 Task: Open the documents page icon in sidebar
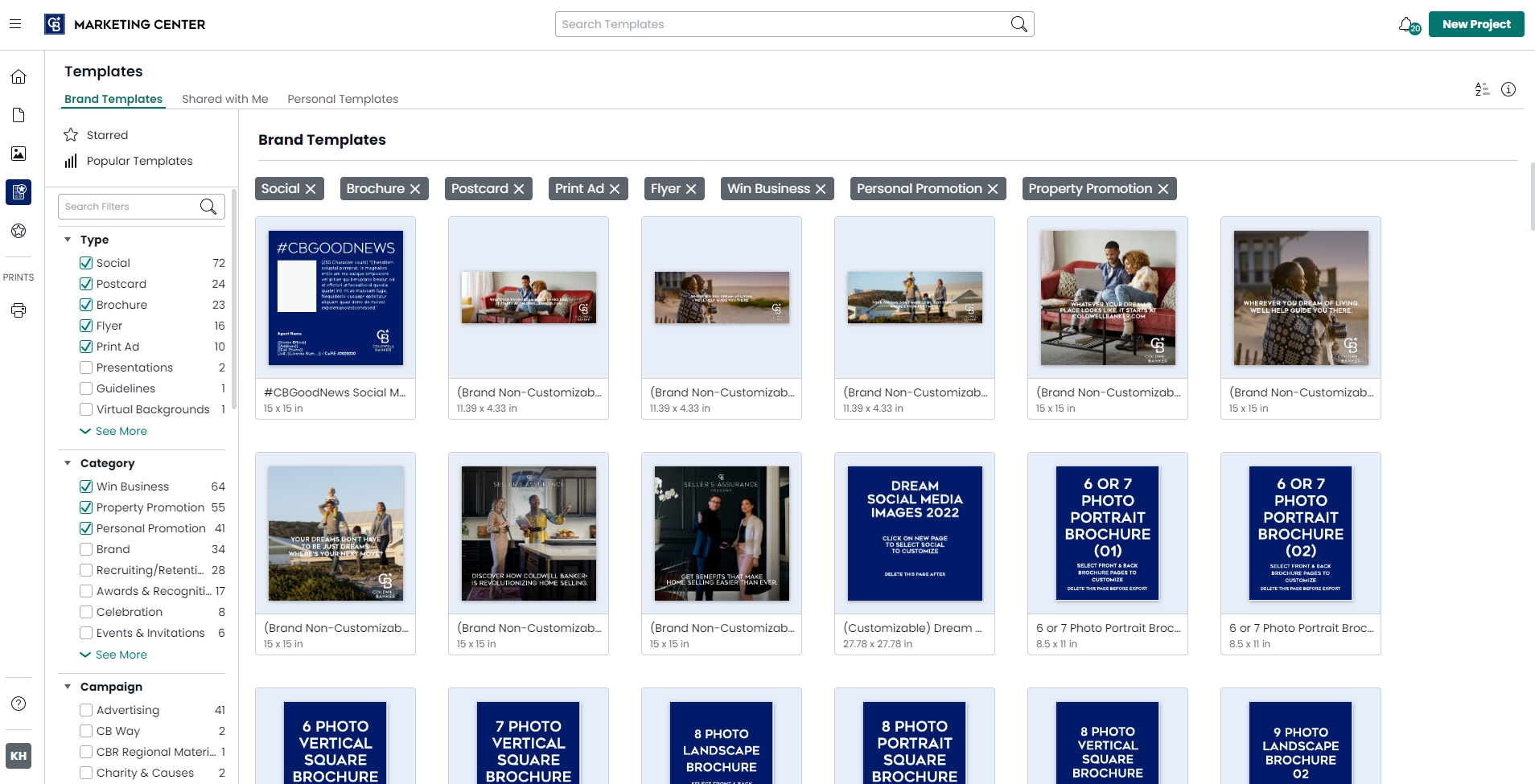coord(19,115)
